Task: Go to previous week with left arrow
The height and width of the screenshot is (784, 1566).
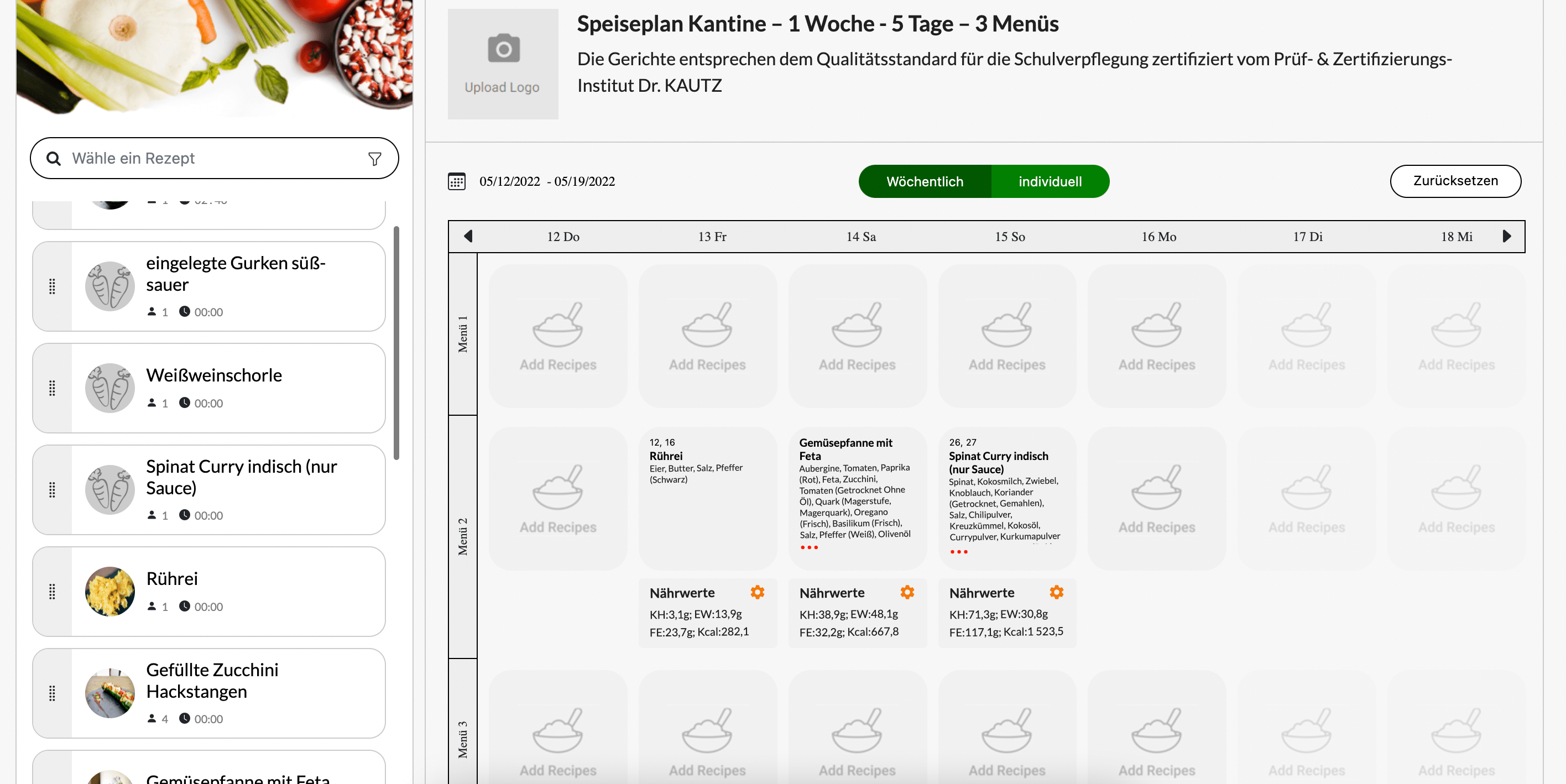Action: pyautogui.click(x=468, y=237)
